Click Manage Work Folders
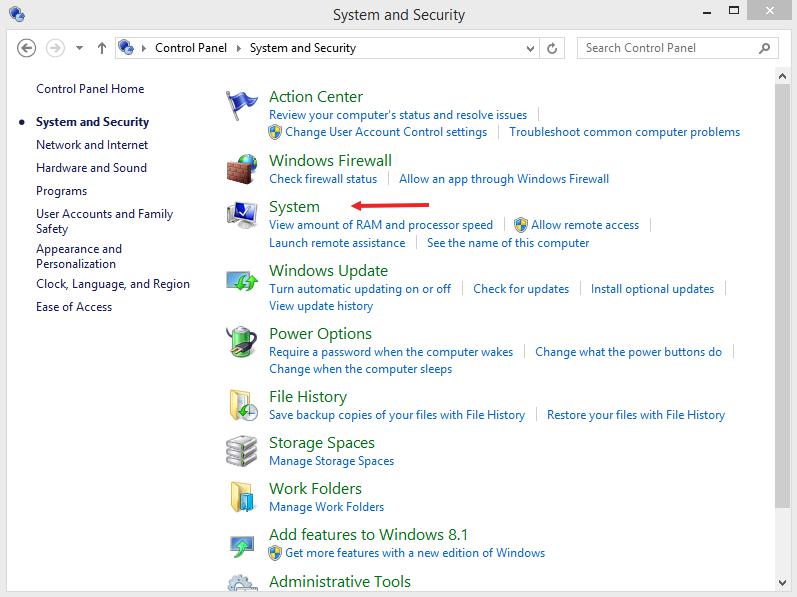797x597 pixels. point(326,507)
